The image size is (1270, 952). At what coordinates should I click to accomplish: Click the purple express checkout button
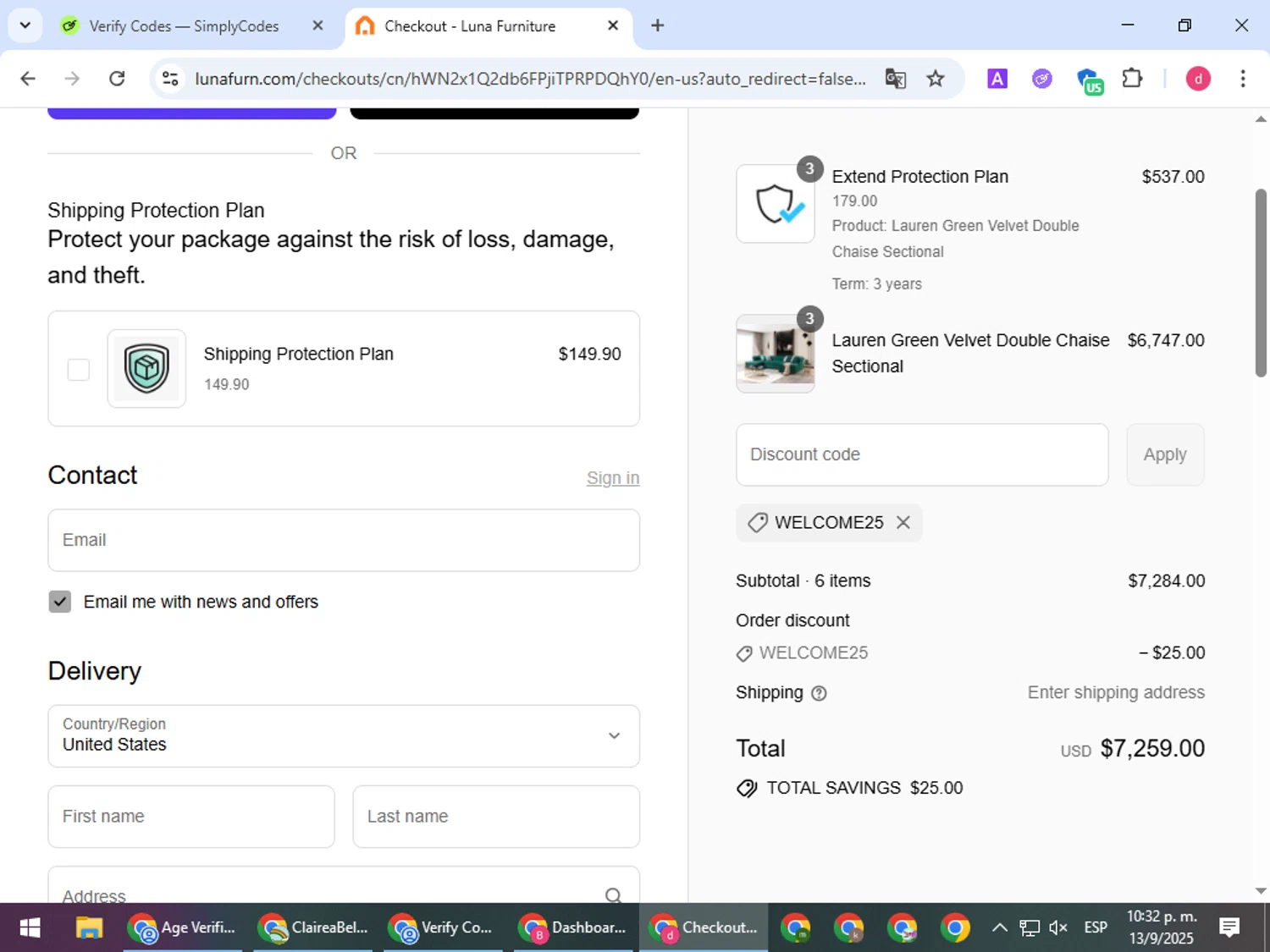point(192,113)
